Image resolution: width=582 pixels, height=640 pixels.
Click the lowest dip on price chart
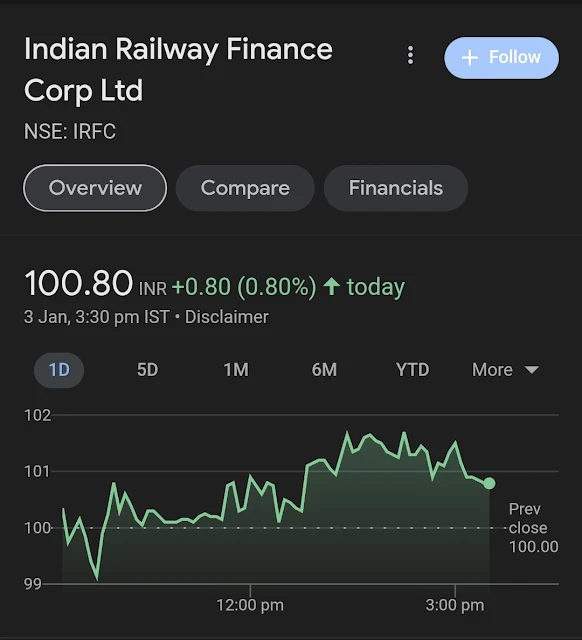point(97,578)
